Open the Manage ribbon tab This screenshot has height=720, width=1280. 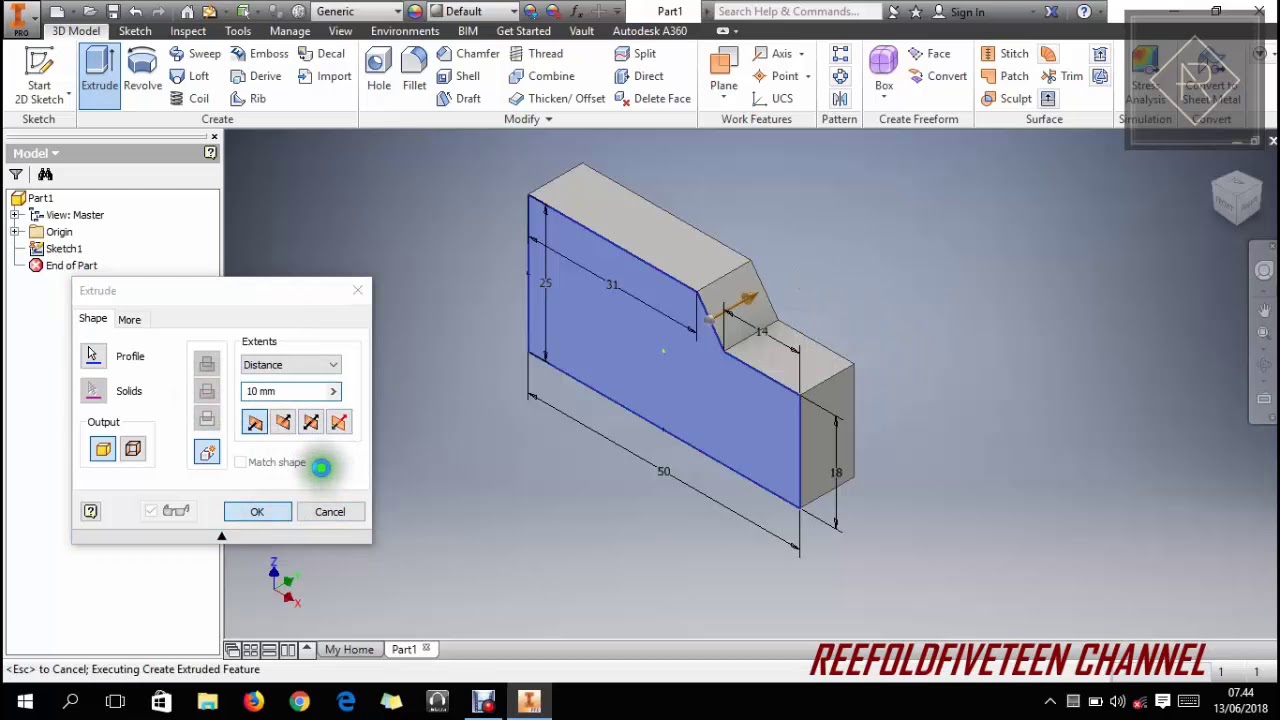[x=290, y=31]
